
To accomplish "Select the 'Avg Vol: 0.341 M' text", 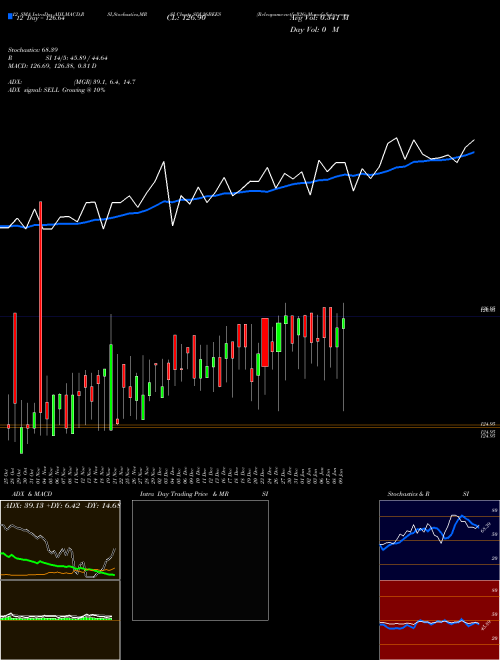I will click(x=319, y=18).
